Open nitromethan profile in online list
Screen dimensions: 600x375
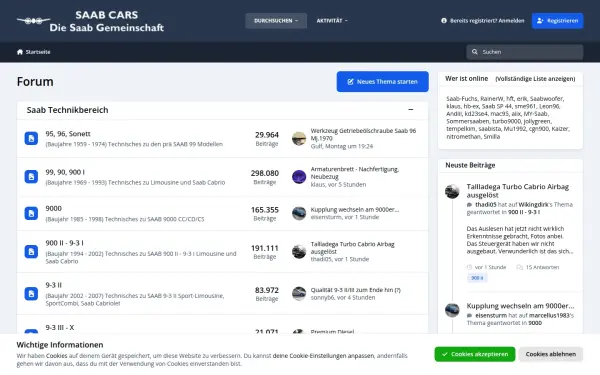[x=463, y=136]
